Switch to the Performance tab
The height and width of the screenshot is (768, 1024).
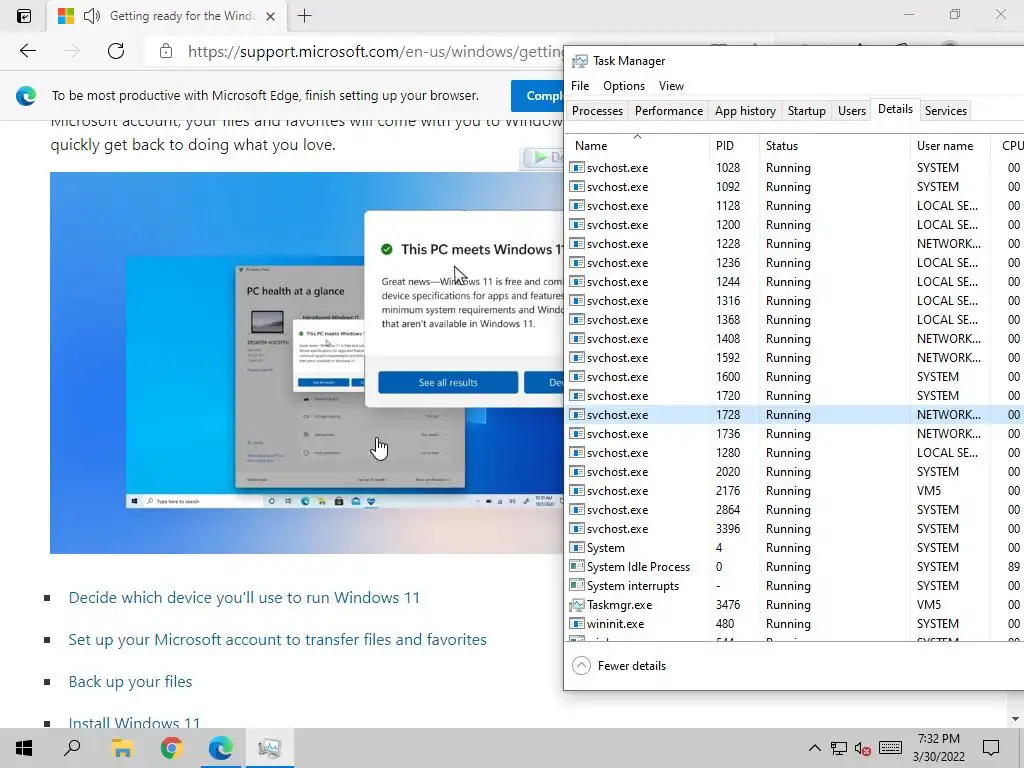669,110
